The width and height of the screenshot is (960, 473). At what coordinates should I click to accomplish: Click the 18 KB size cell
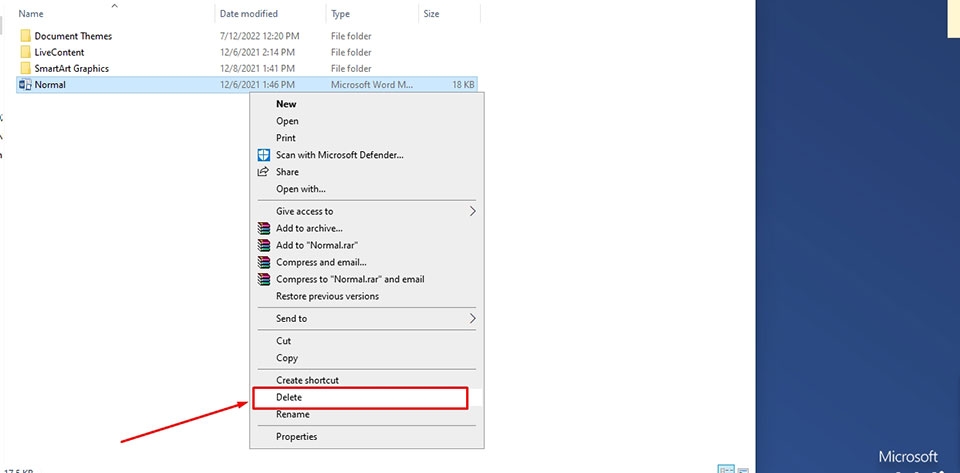pos(463,84)
